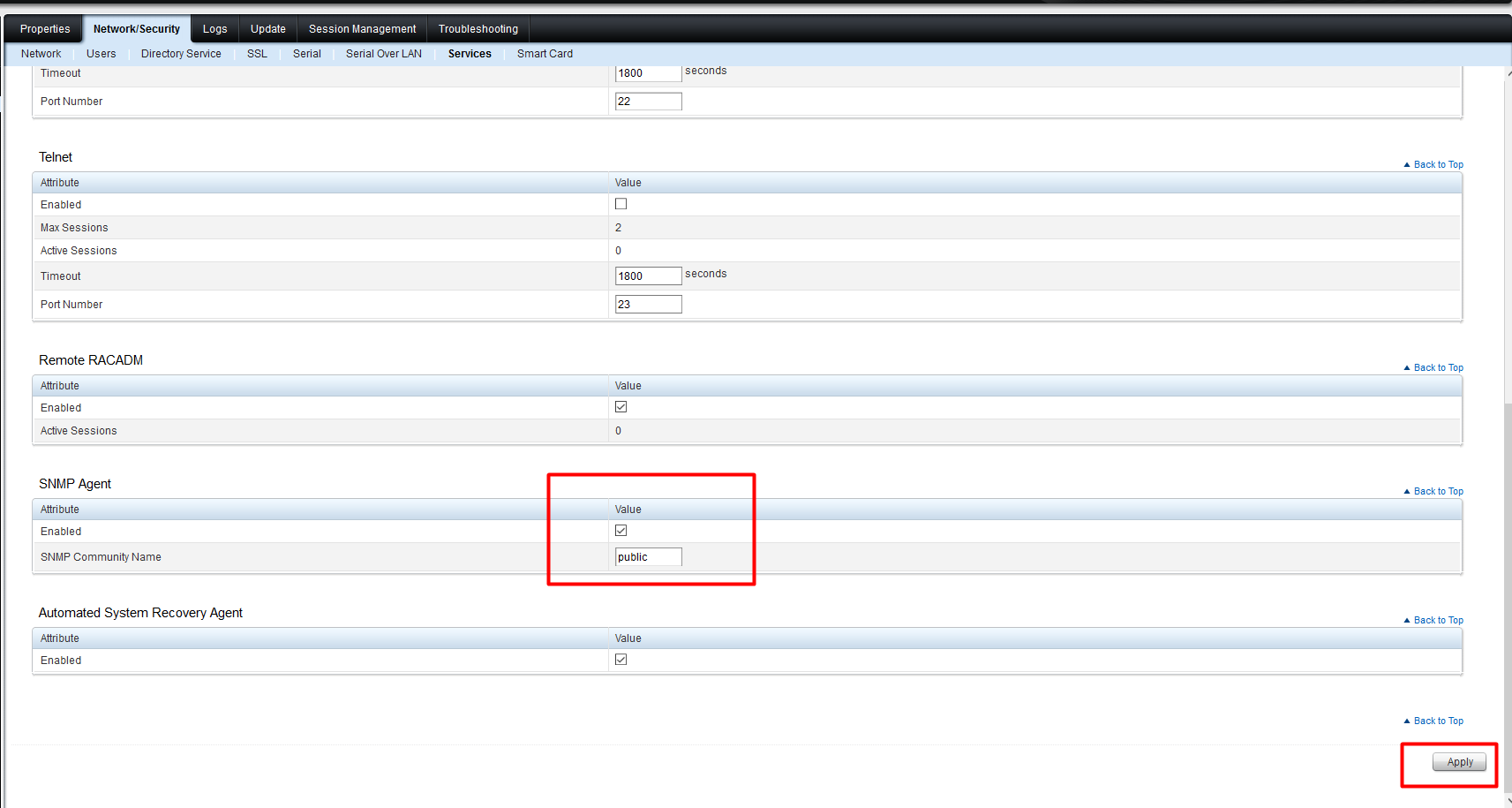Click the vertical scrollbar thumb
This screenshot has height=808, width=1512.
point(1508,596)
